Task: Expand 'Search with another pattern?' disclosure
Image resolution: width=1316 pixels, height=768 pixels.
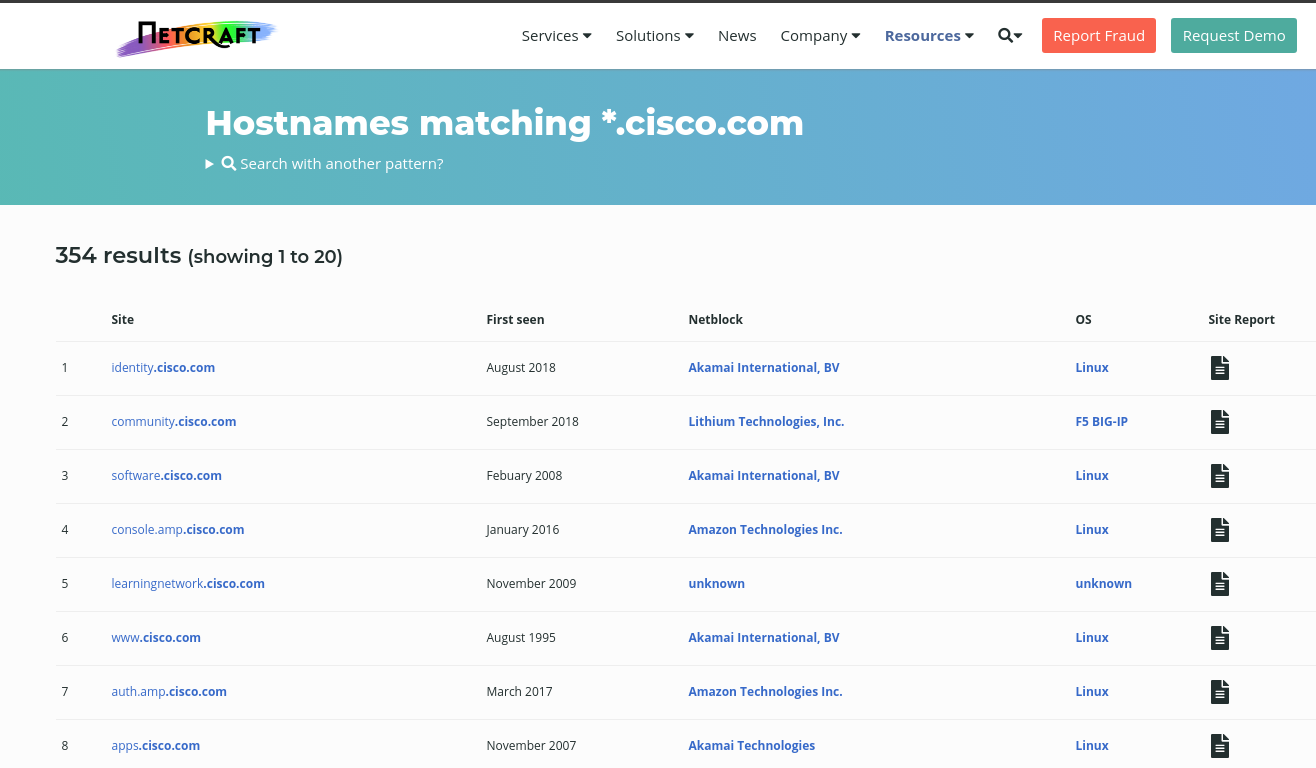Action: click(x=325, y=164)
